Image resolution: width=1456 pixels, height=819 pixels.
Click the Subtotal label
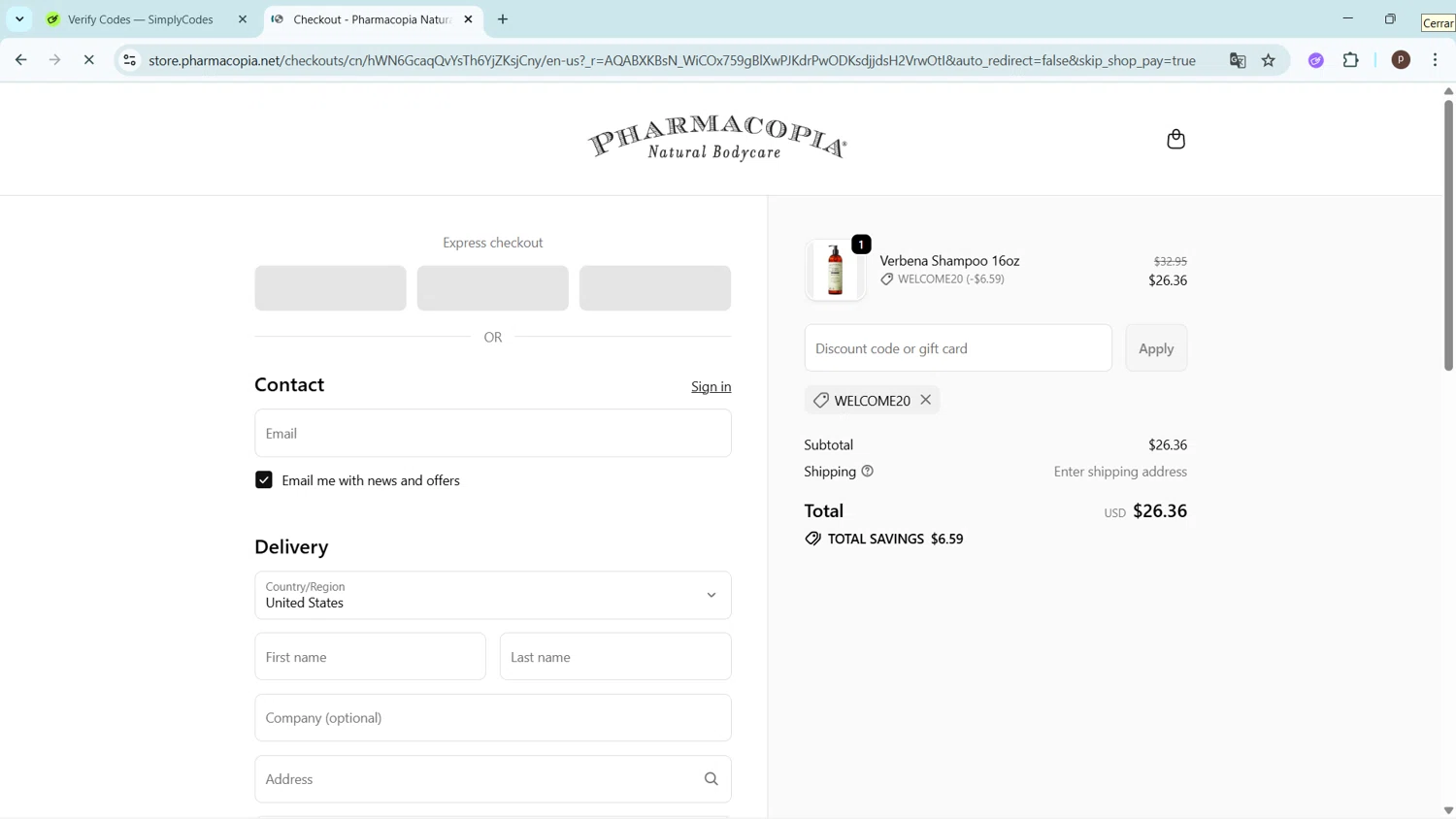(x=829, y=444)
